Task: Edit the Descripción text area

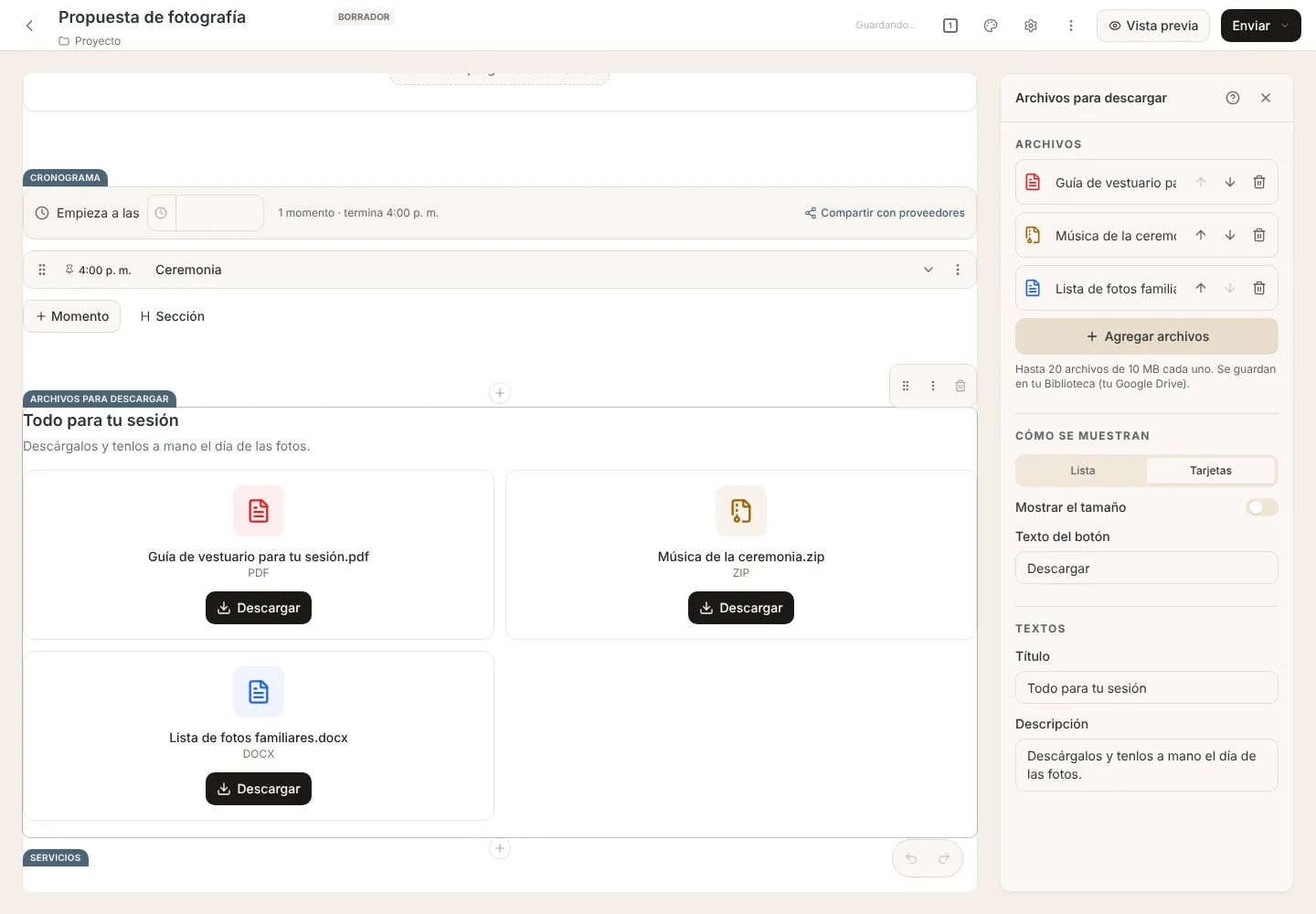Action: click(x=1147, y=765)
